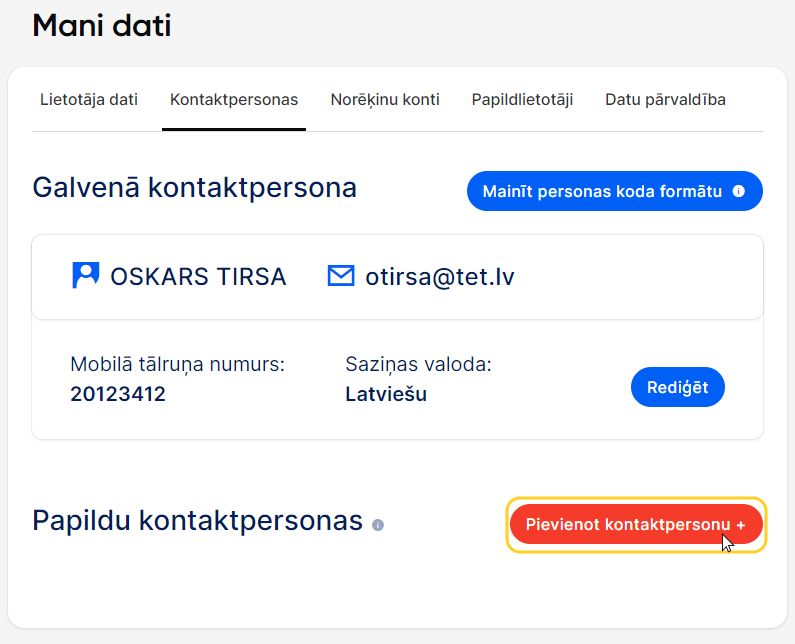Click the Galvenā kontaktpersona heading
This screenshot has width=795, height=644.
click(x=195, y=188)
